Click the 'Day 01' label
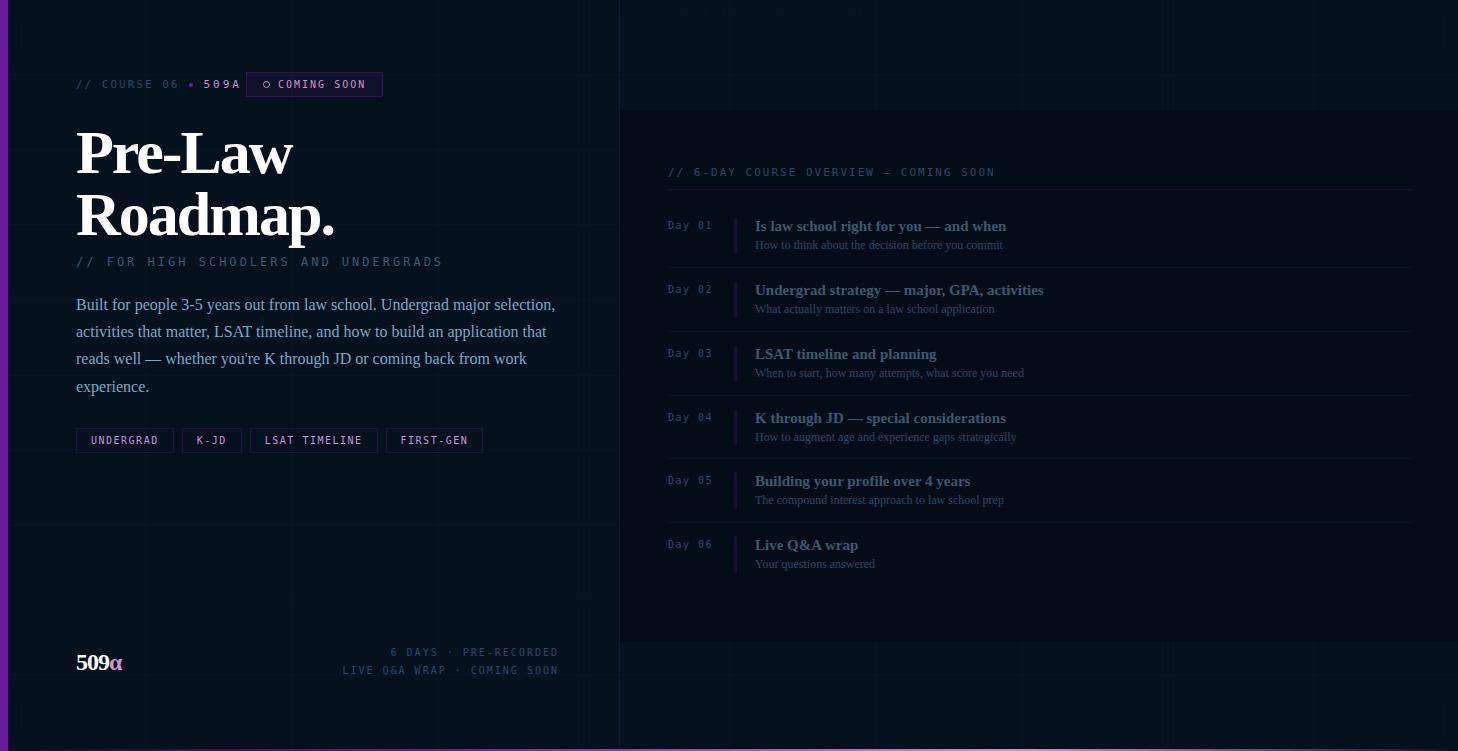 tap(690, 226)
